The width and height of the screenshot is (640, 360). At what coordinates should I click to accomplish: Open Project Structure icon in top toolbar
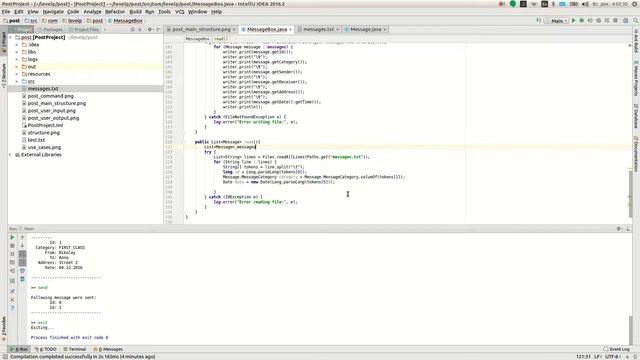coord(625,20)
